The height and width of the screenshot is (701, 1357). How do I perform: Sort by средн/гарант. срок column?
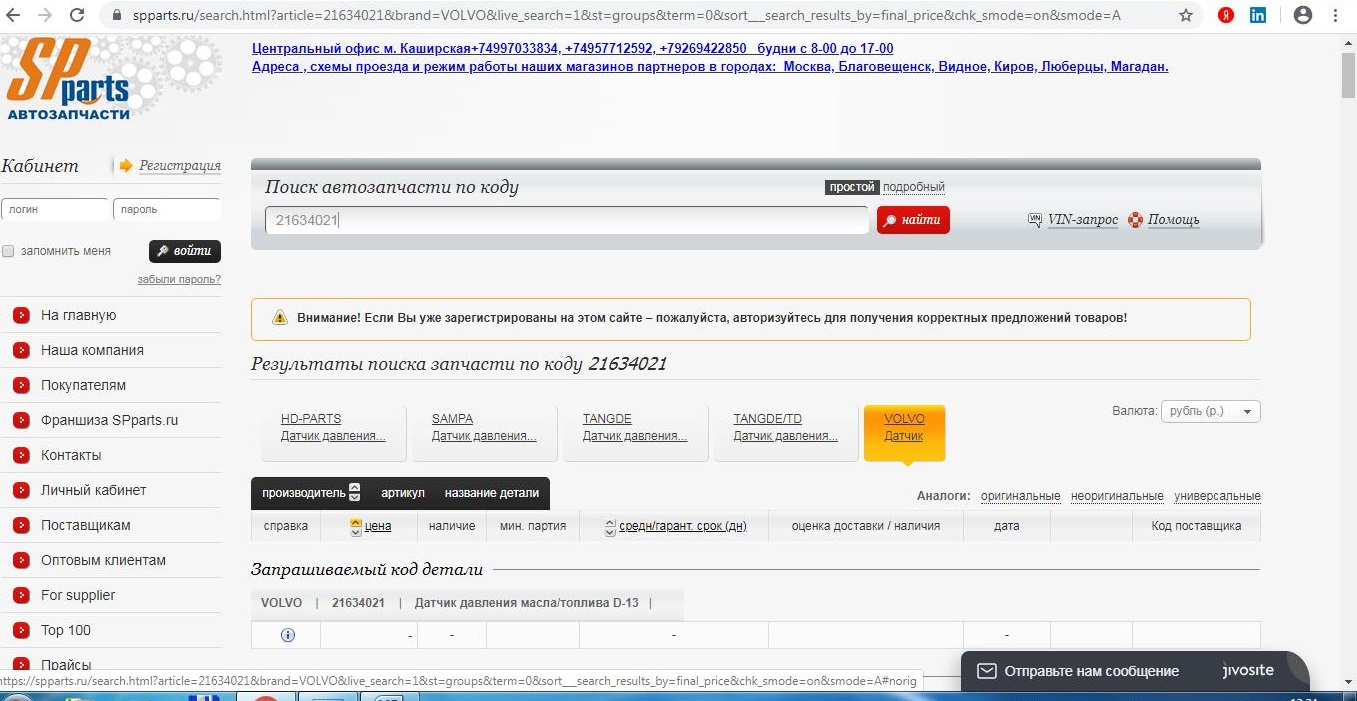(x=683, y=526)
